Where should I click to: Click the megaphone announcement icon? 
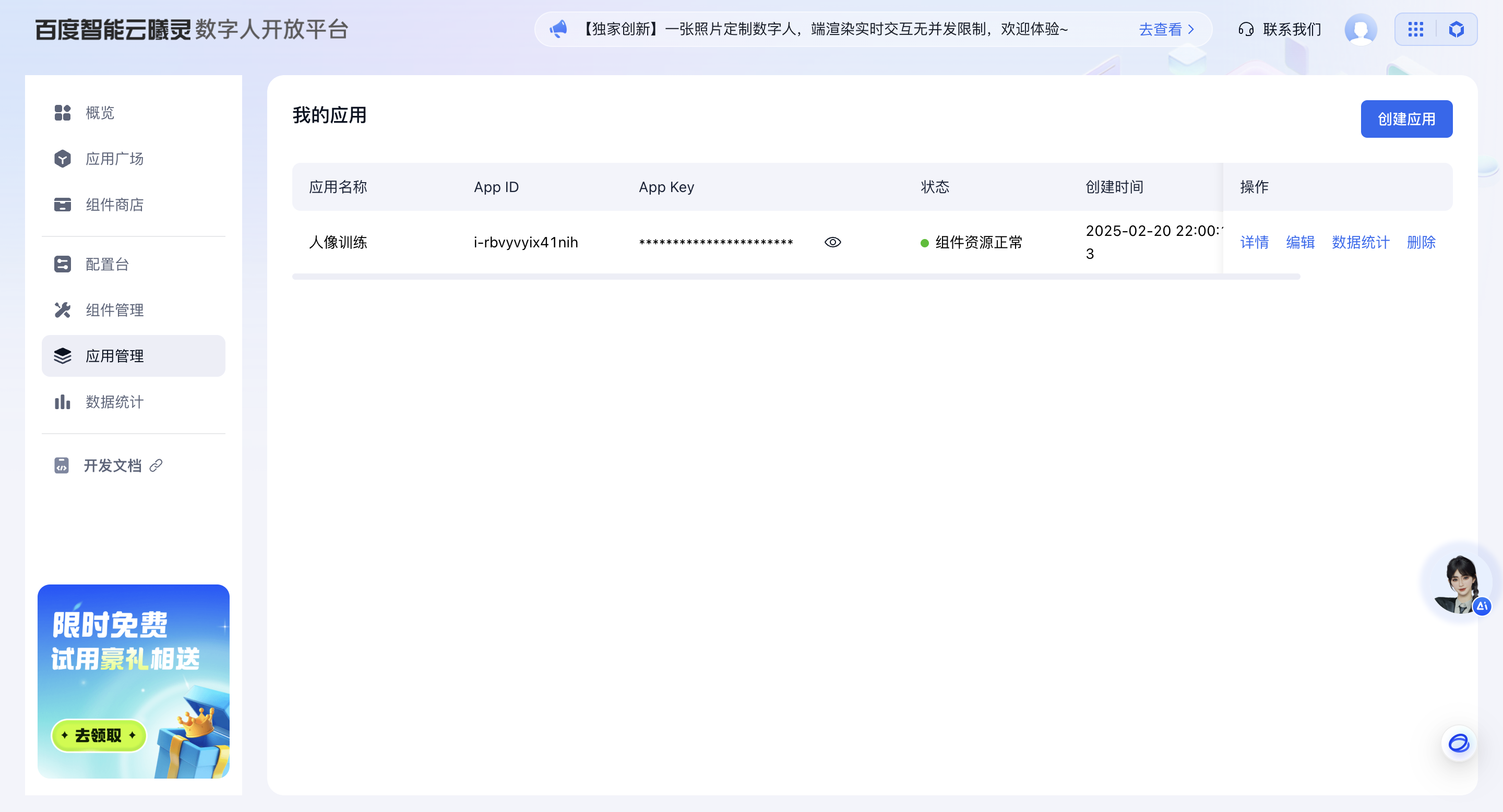click(x=558, y=29)
